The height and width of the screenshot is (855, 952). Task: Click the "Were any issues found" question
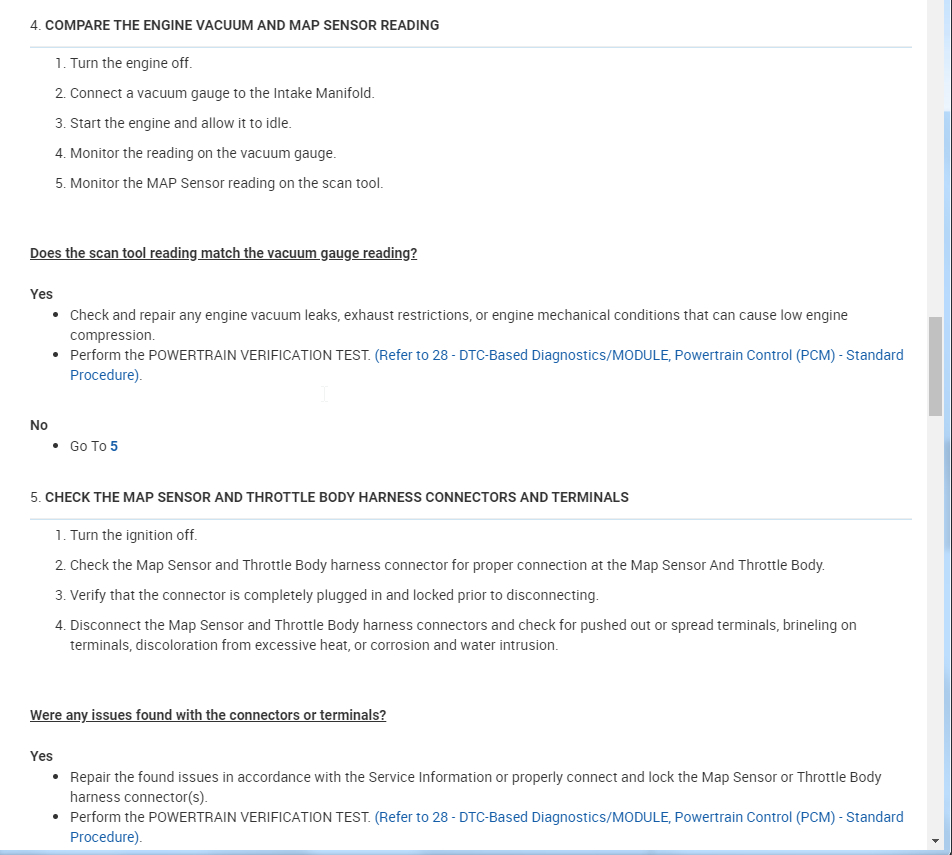click(x=208, y=715)
